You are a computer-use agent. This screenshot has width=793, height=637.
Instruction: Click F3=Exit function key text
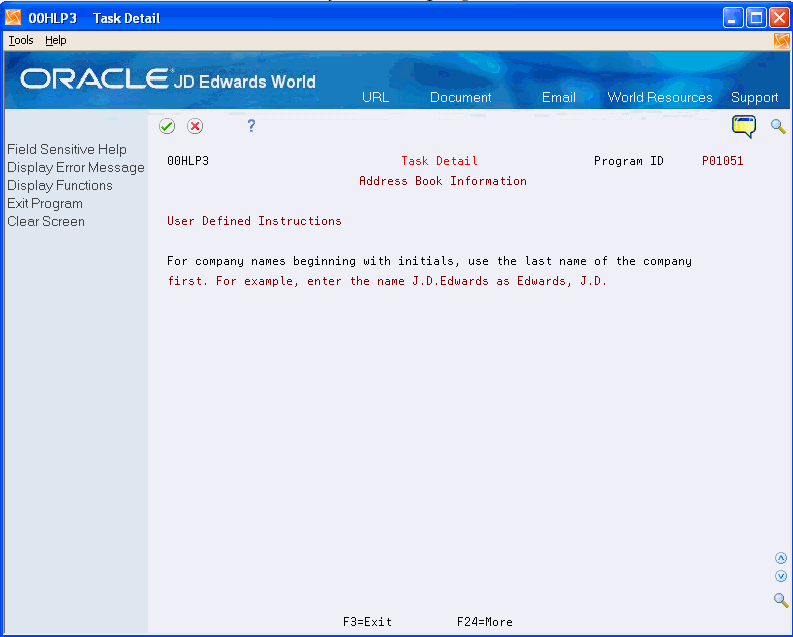(x=367, y=622)
